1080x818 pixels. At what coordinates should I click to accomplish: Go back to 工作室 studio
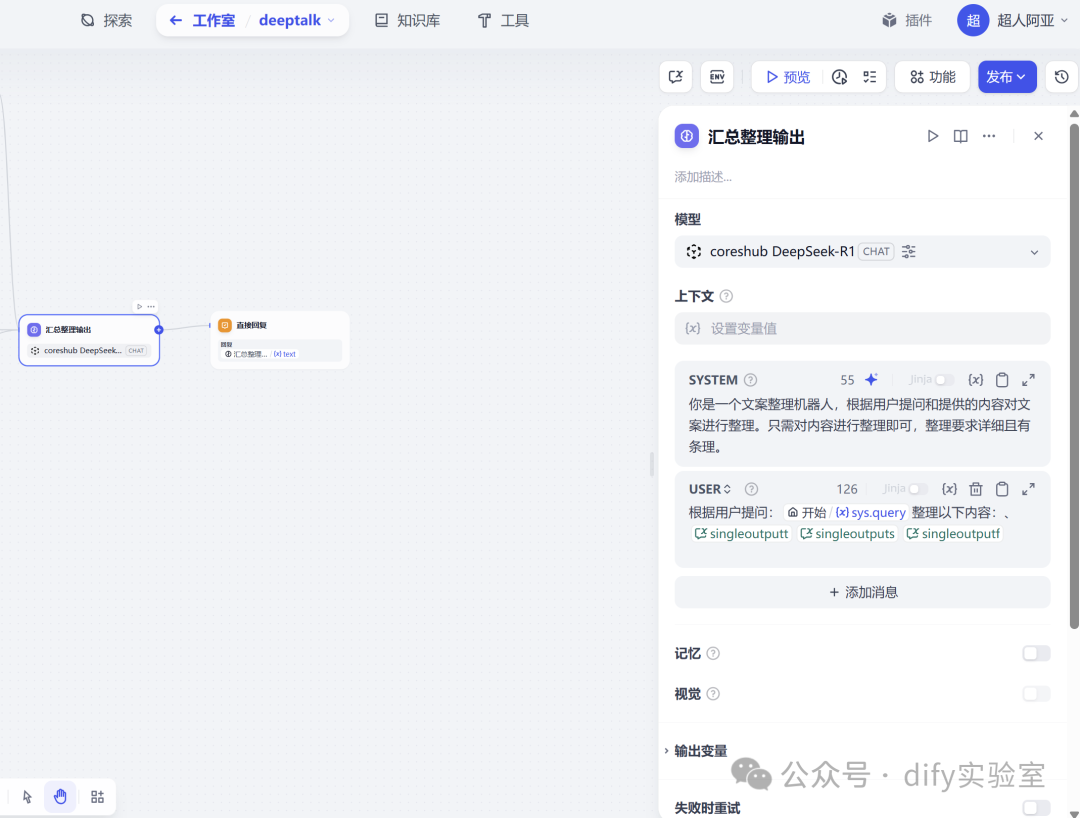pos(202,21)
